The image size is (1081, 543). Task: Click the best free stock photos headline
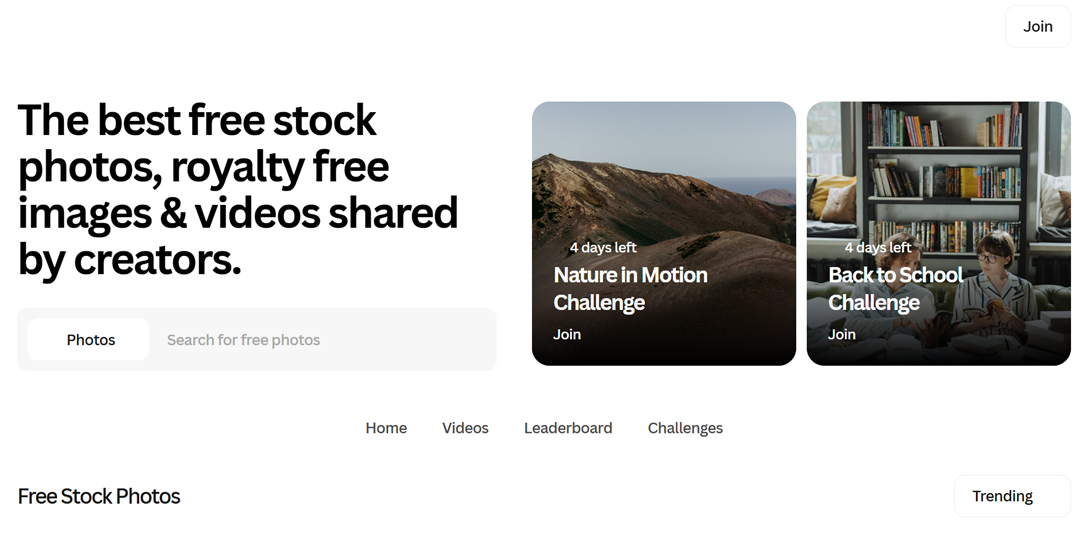(238, 189)
